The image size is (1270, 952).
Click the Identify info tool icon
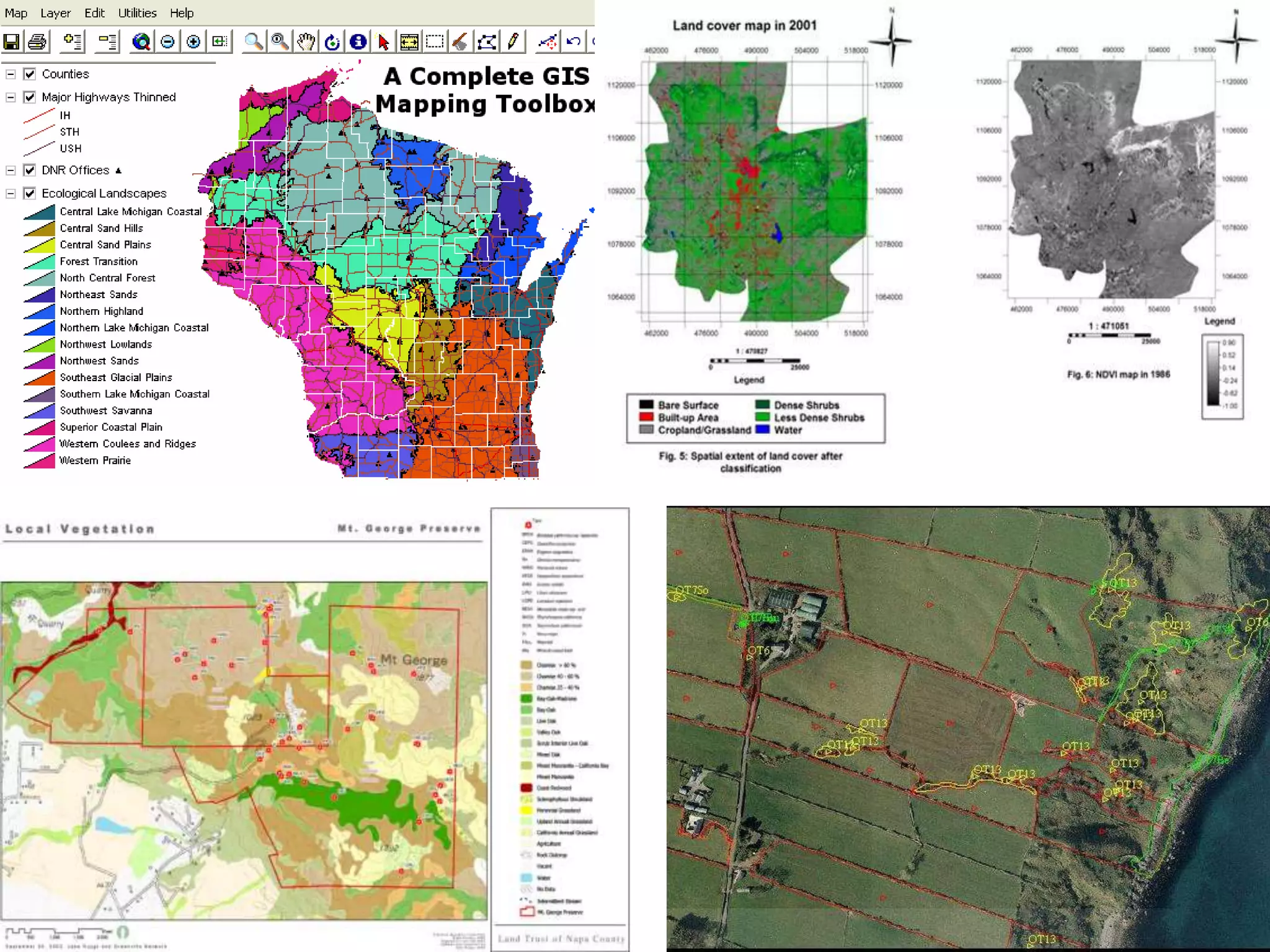[358, 42]
